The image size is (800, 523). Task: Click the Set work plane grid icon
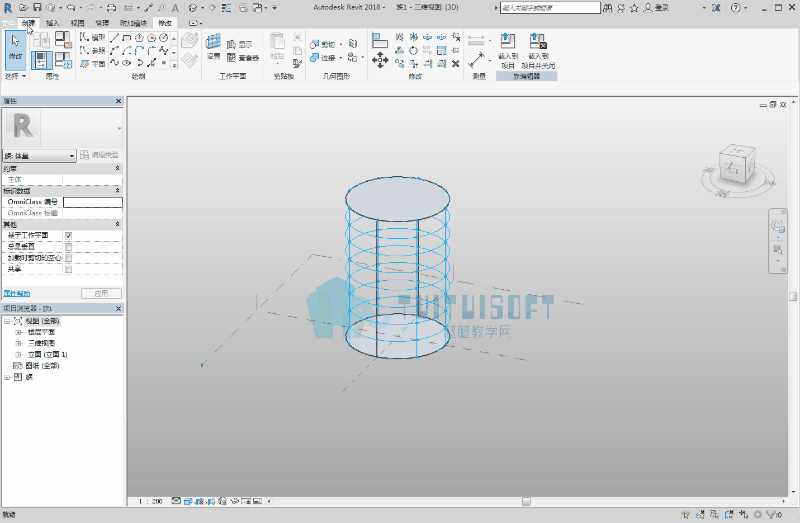tap(213, 42)
